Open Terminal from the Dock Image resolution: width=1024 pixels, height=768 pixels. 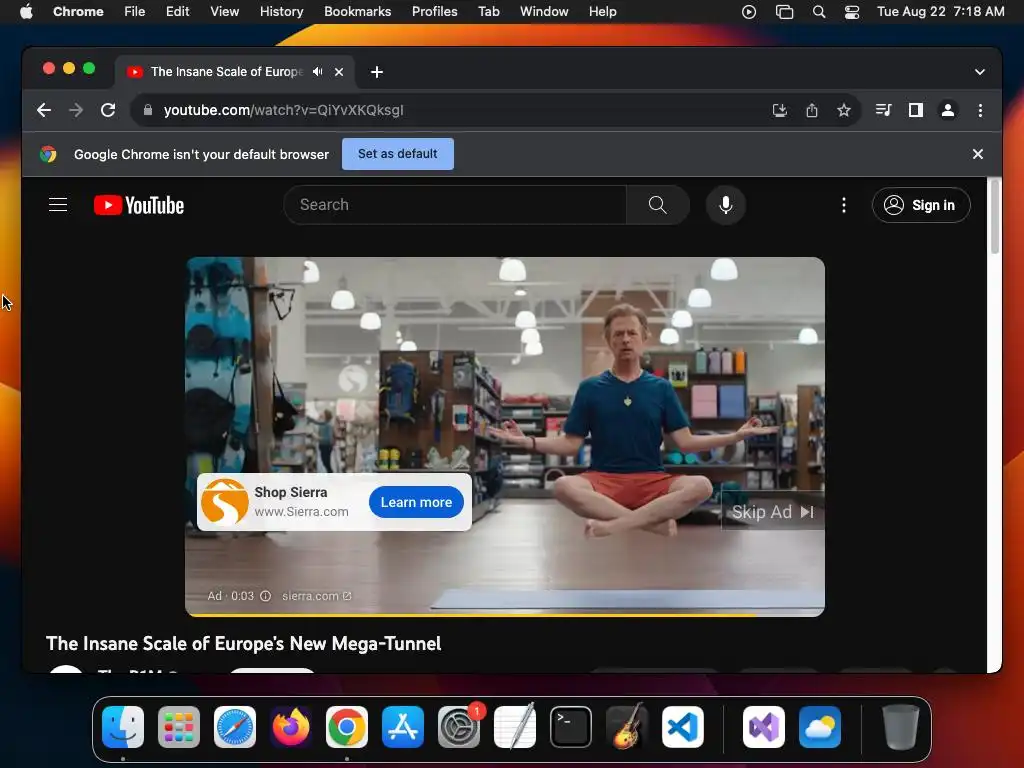click(x=571, y=727)
